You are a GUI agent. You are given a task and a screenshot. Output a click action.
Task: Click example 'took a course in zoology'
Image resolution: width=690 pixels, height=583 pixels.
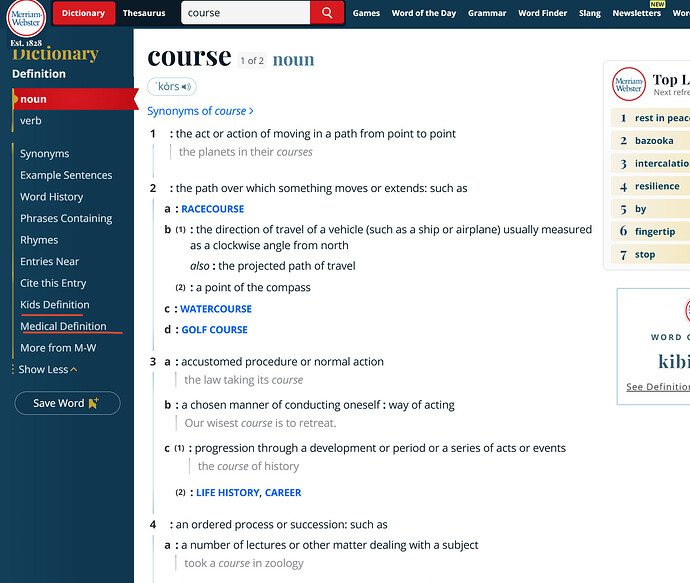(x=244, y=563)
